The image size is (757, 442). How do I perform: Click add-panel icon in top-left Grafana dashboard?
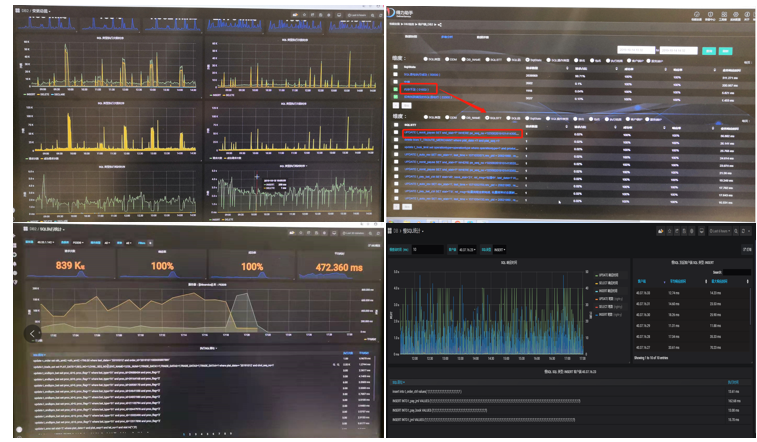tap(295, 15)
